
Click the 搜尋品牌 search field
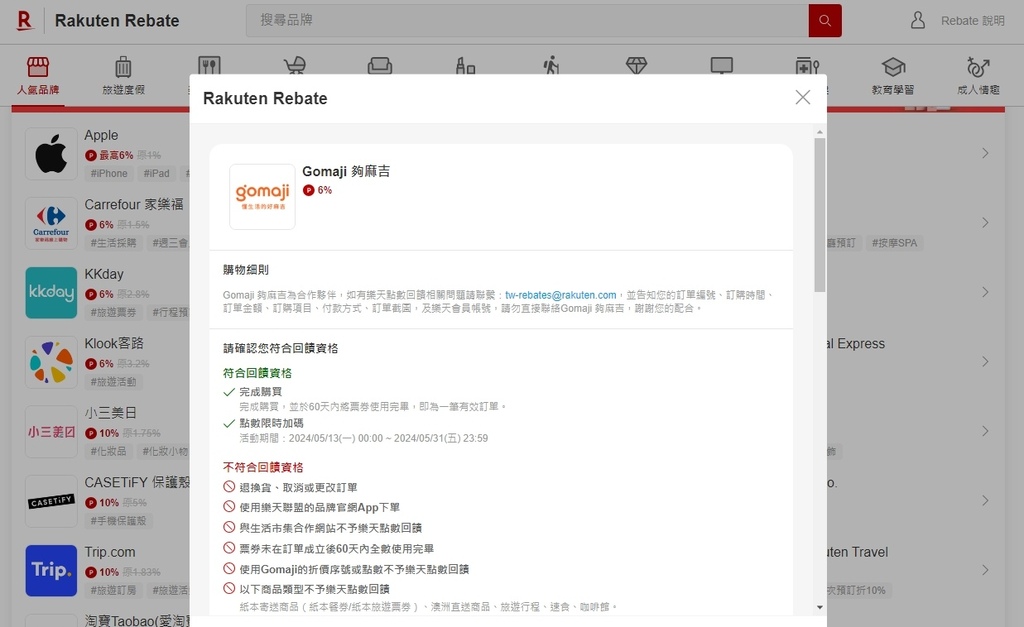[x=527, y=20]
